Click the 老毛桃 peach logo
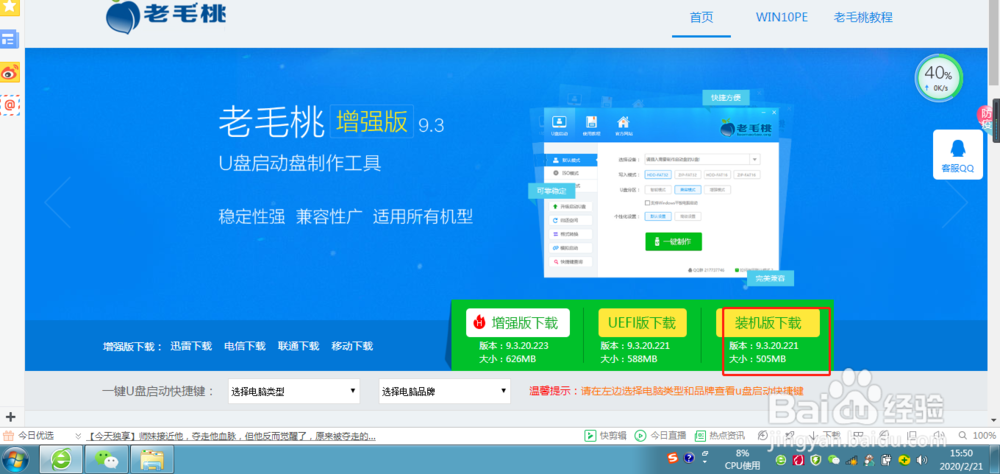Viewport: 1000px width, 474px height. coord(166,17)
